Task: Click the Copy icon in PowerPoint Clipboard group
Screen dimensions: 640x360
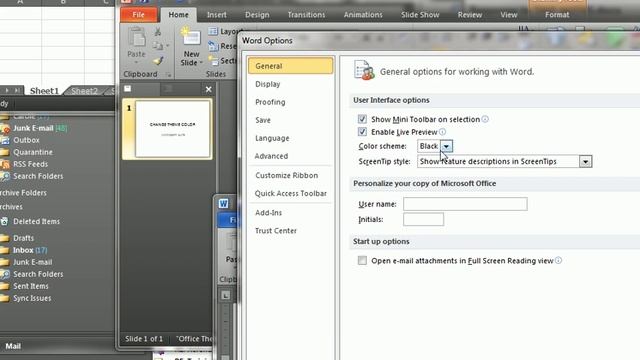Action: (157, 46)
